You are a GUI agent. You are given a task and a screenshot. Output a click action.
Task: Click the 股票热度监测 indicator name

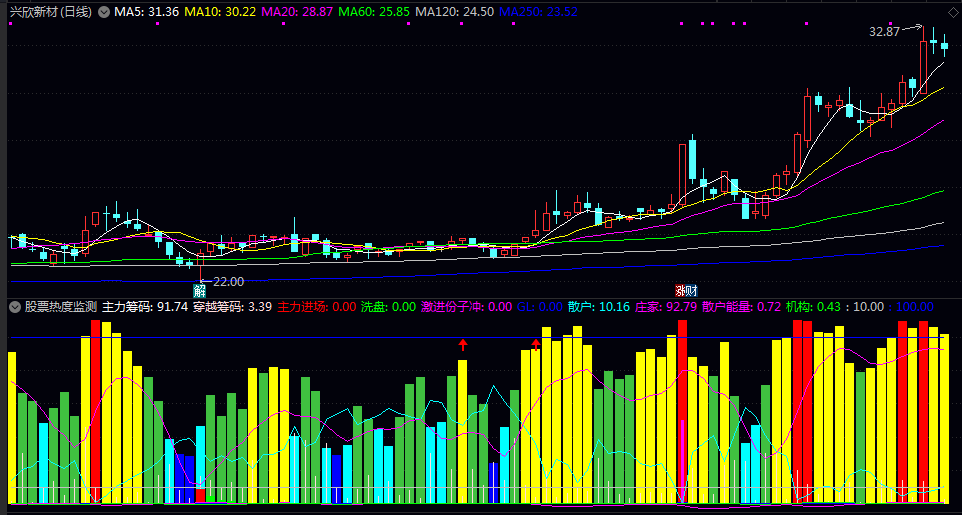(61, 308)
